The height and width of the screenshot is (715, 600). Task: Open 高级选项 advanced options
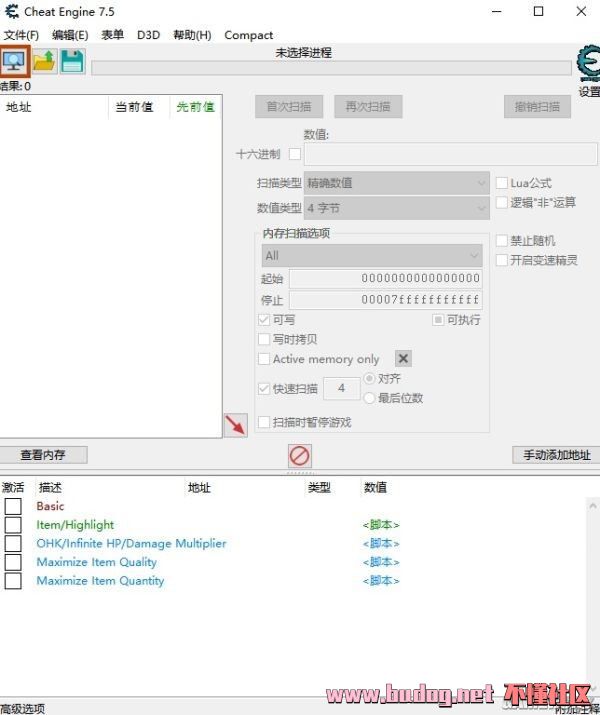23,709
